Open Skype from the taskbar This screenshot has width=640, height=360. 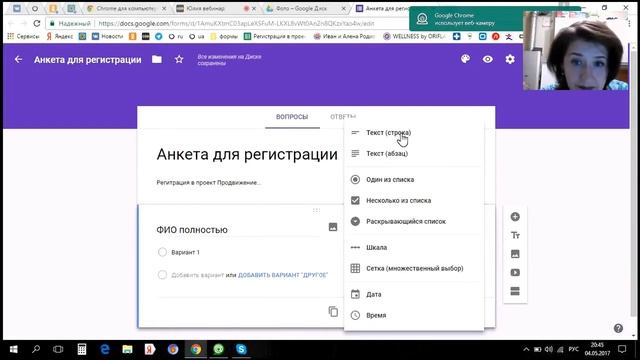(241, 349)
